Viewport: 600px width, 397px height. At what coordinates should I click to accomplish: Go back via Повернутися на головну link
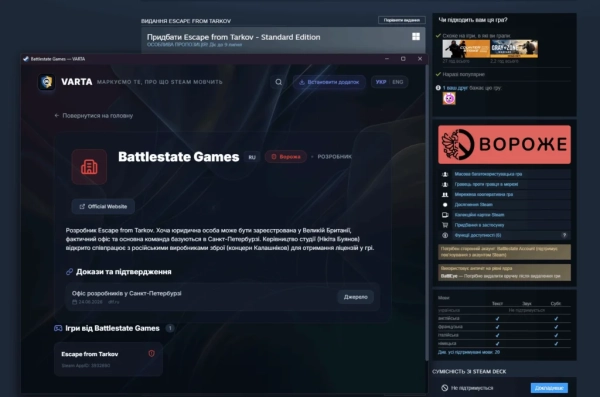click(94, 116)
